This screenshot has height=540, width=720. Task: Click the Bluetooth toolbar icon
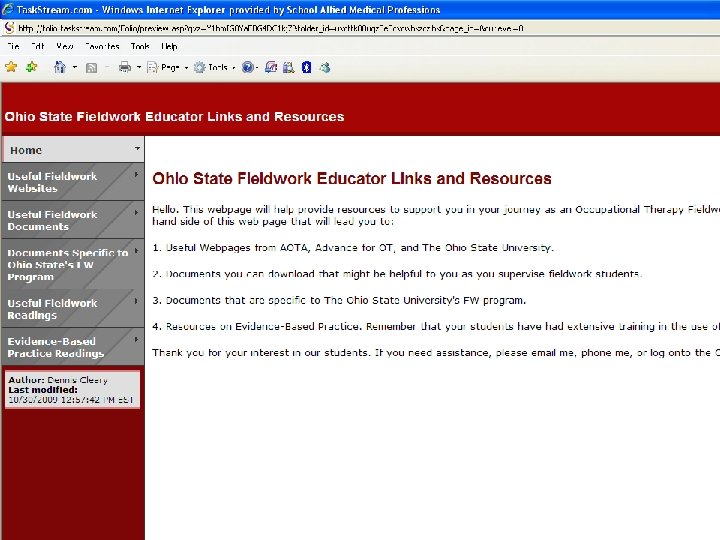point(307,68)
